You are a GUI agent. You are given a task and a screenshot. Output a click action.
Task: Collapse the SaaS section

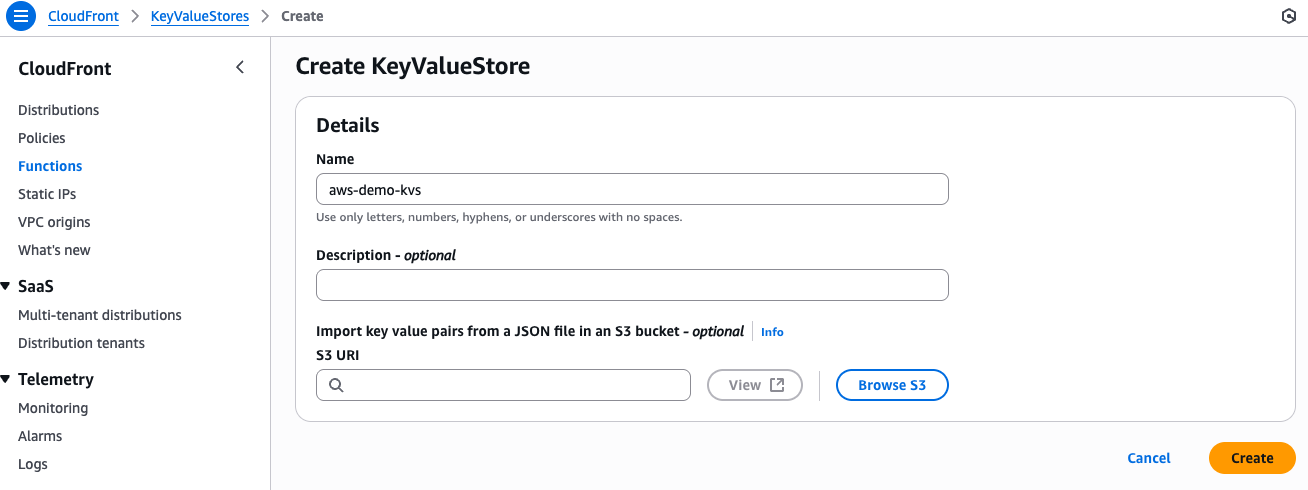click(6, 287)
